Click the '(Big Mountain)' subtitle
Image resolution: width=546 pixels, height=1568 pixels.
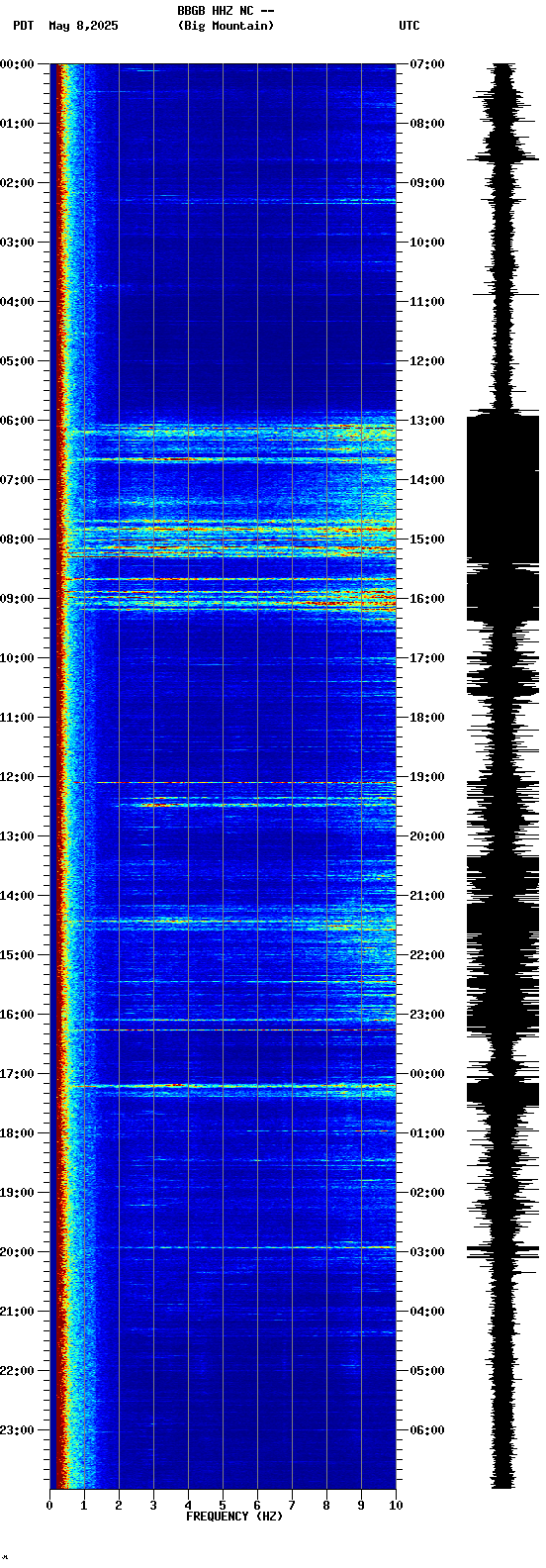click(226, 26)
